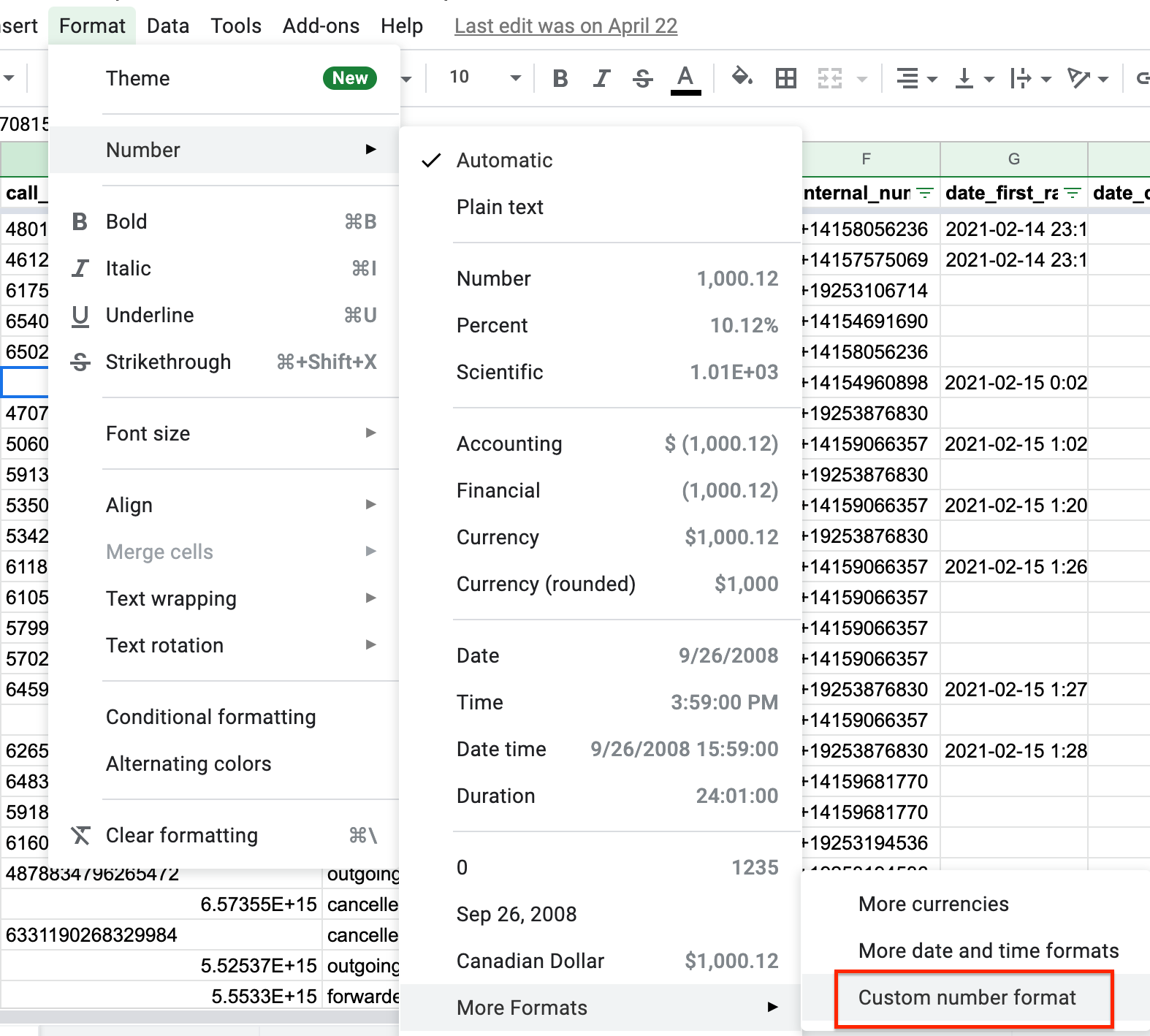Viewport: 1150px width, 1036px height.
Task: Click the text rotation toolbar icon
Action: (x=1078, y=77)
